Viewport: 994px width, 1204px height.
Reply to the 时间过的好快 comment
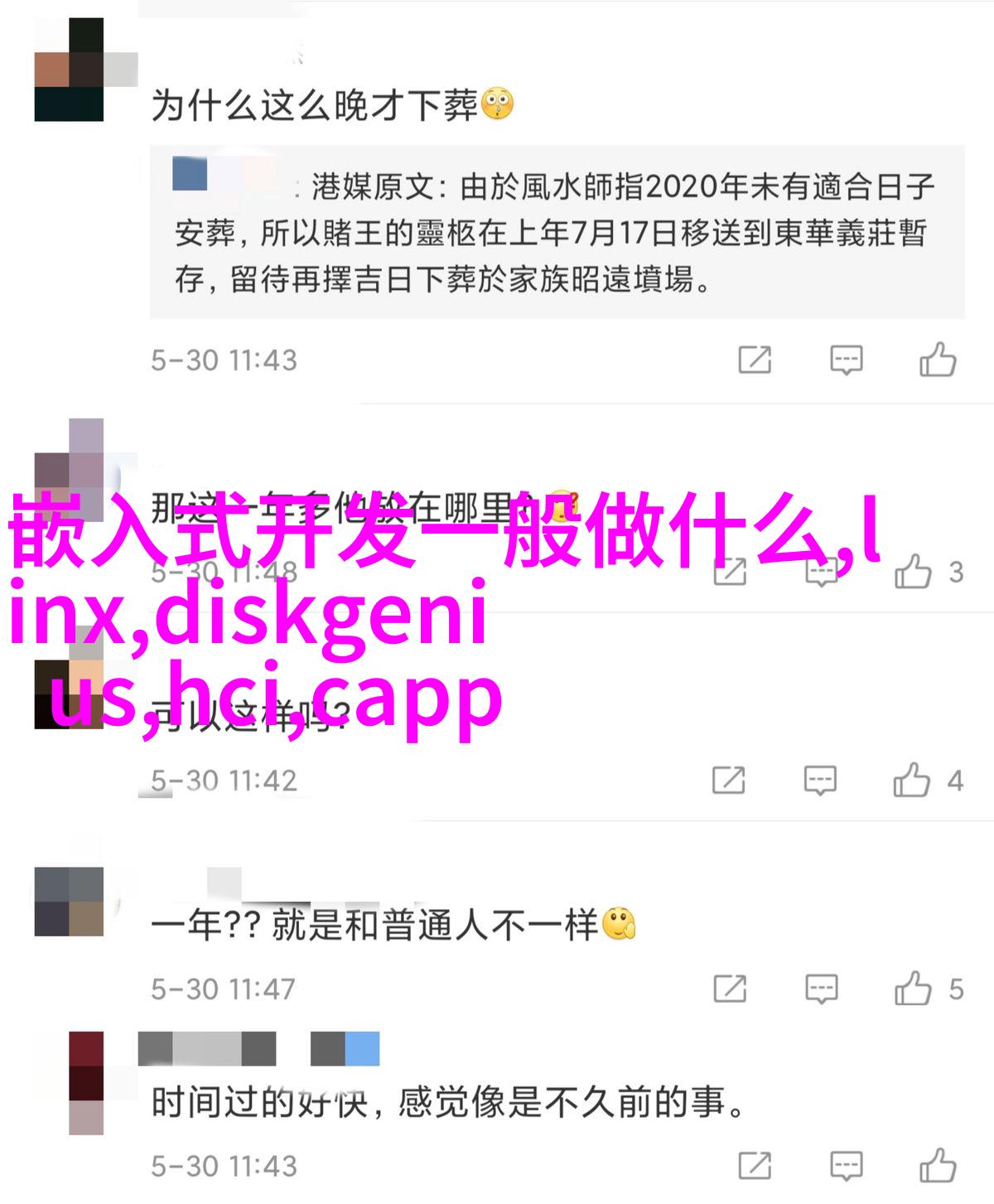click(847, 1167)
